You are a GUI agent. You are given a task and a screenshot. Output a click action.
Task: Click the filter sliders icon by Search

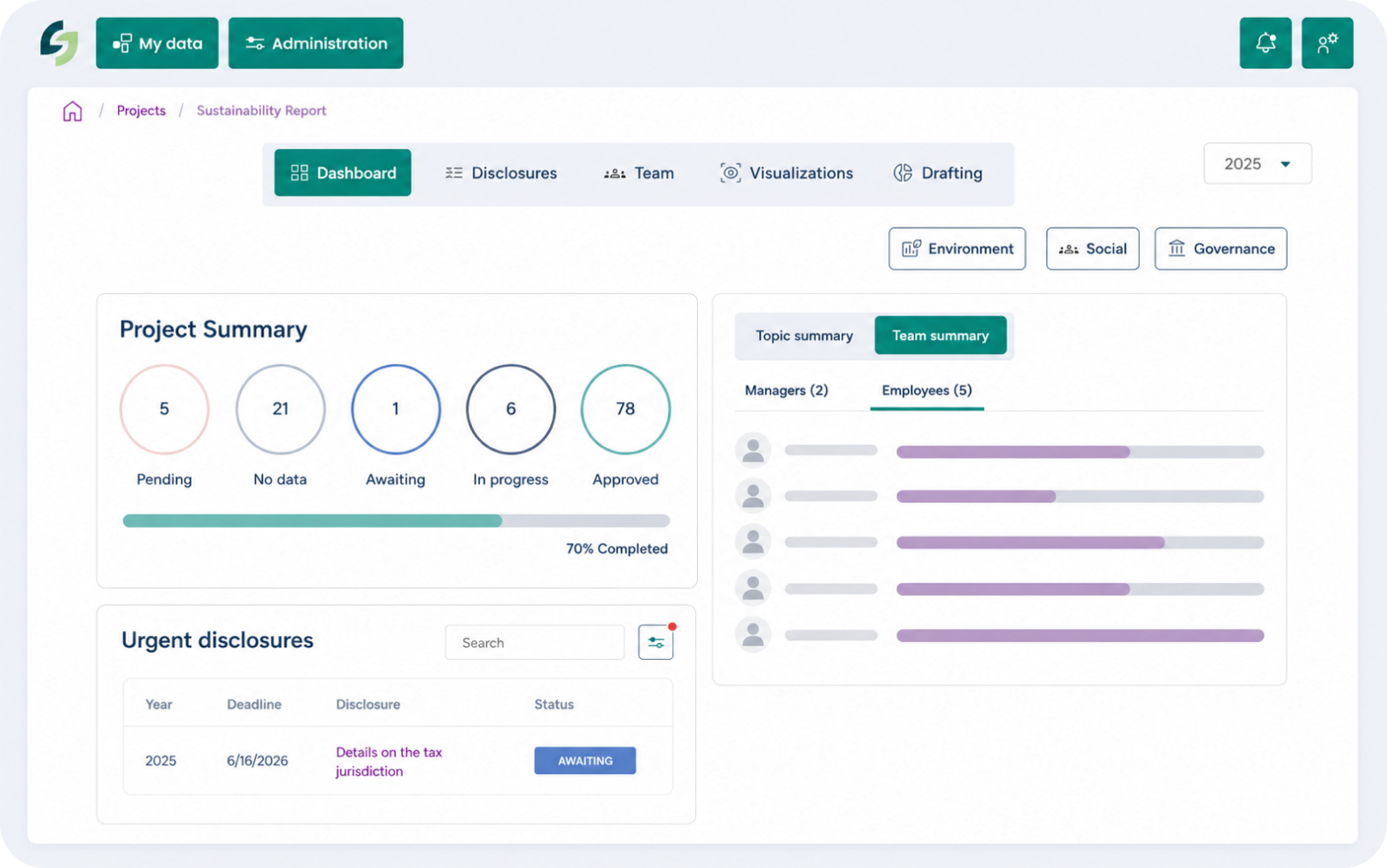(x=655, y=642)
